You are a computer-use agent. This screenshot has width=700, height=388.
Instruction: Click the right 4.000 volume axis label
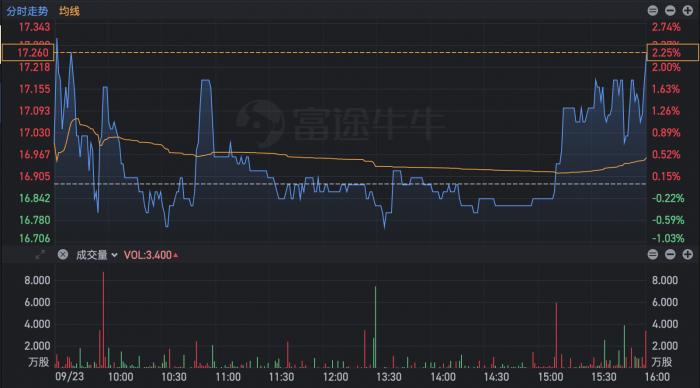(665, 324)
